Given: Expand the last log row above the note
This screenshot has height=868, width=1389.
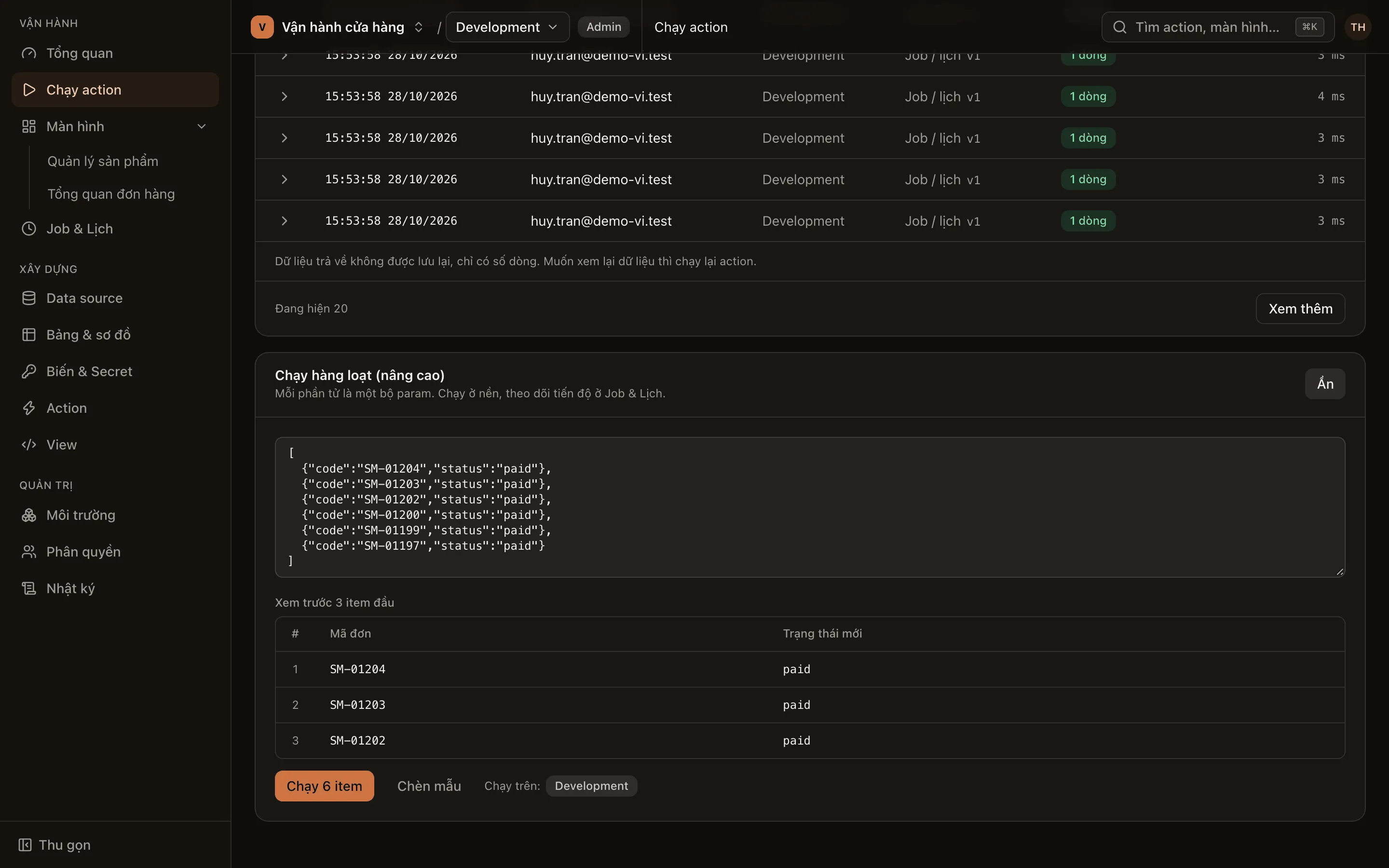Looking at the screenshot, I should click(284, 221).
